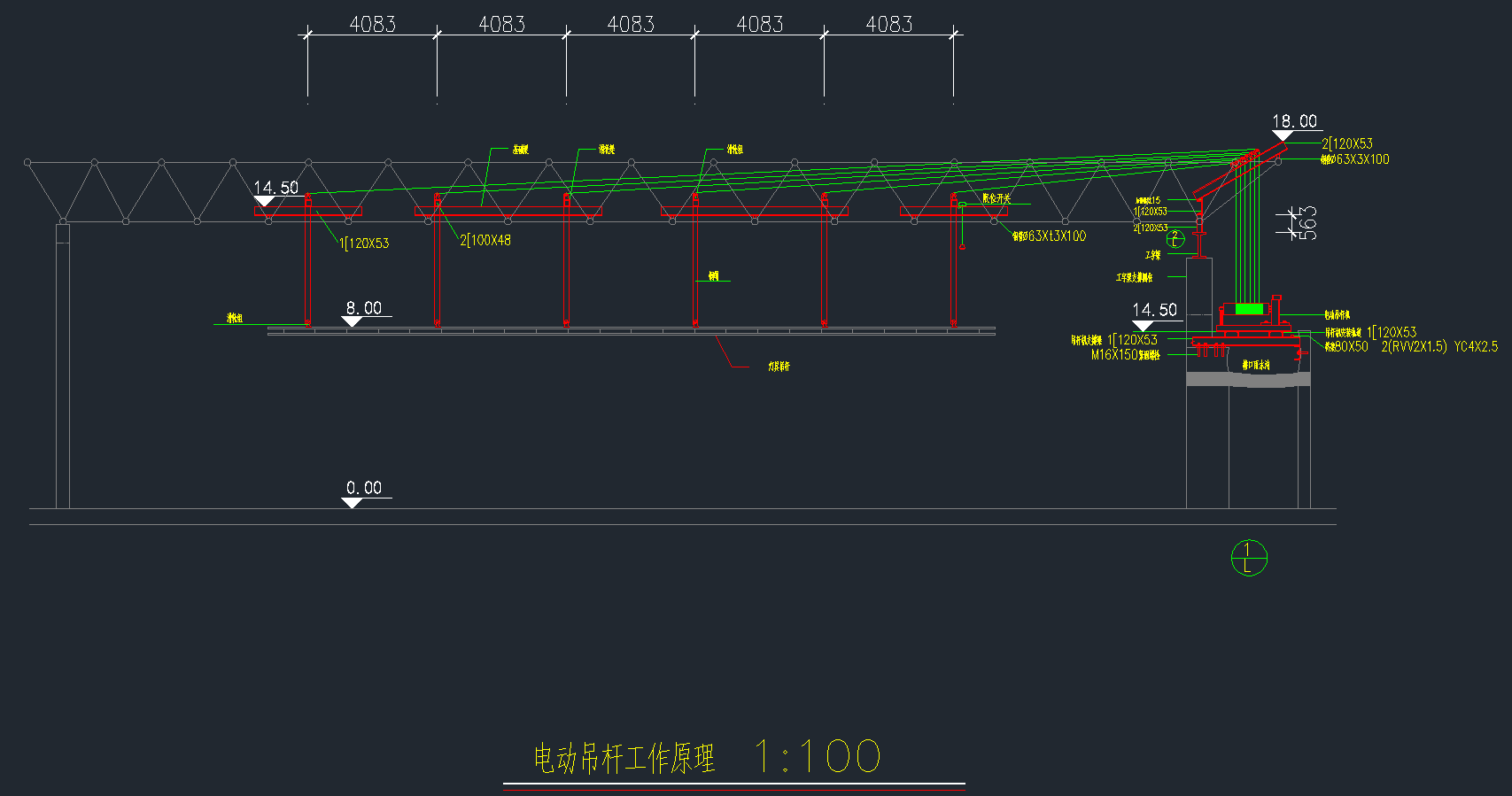Viewport: 1512px width, 796px height.
Task: Click the small green 2/L detail circle
Action: coord(1175,239)
